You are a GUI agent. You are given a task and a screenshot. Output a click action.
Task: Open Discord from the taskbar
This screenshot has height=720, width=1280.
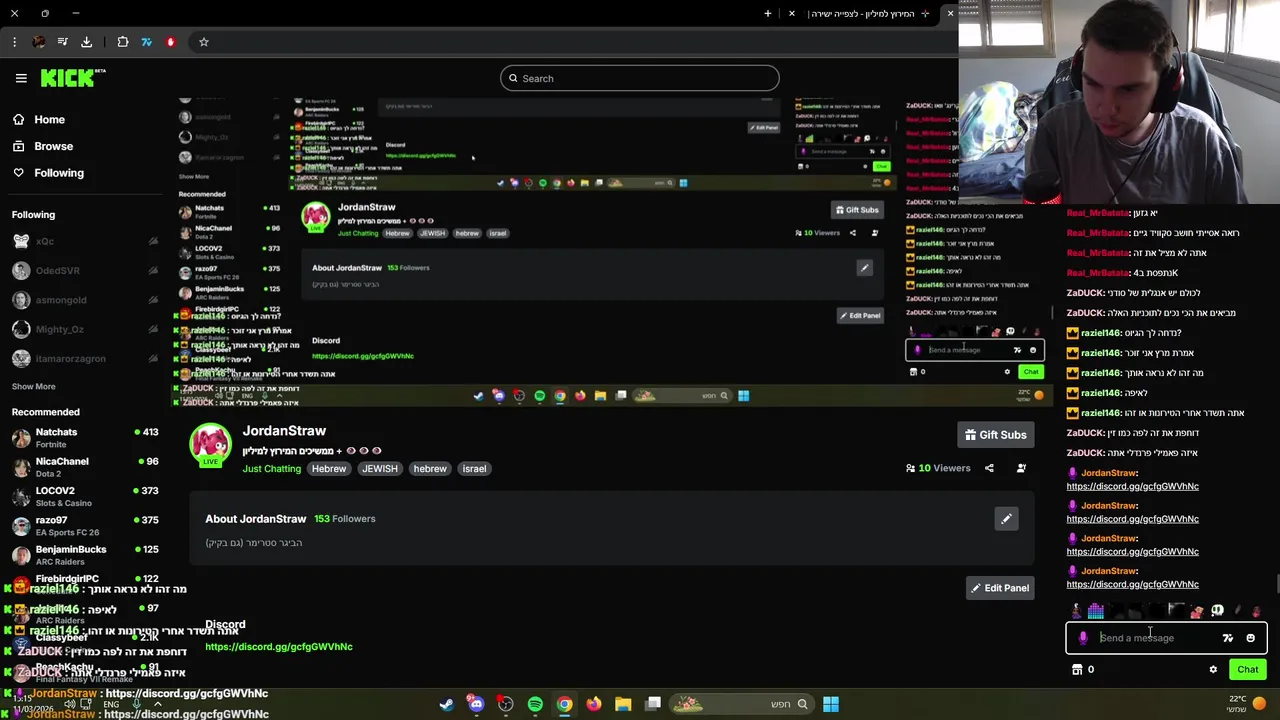[x=476, y=704]
